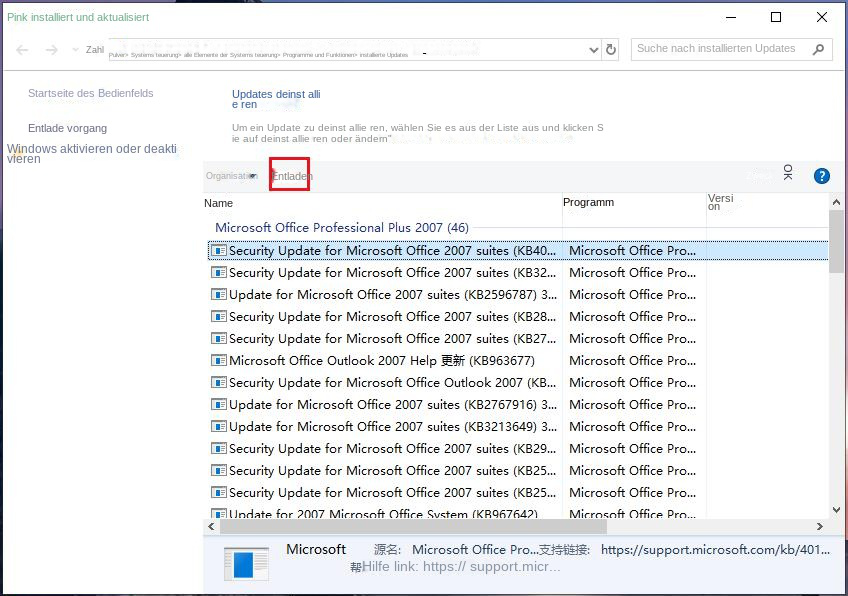Viewport: 848px width, 596px height.
Task: Open the recent locations dropdown arrow
Action: (x=75, y=50)
